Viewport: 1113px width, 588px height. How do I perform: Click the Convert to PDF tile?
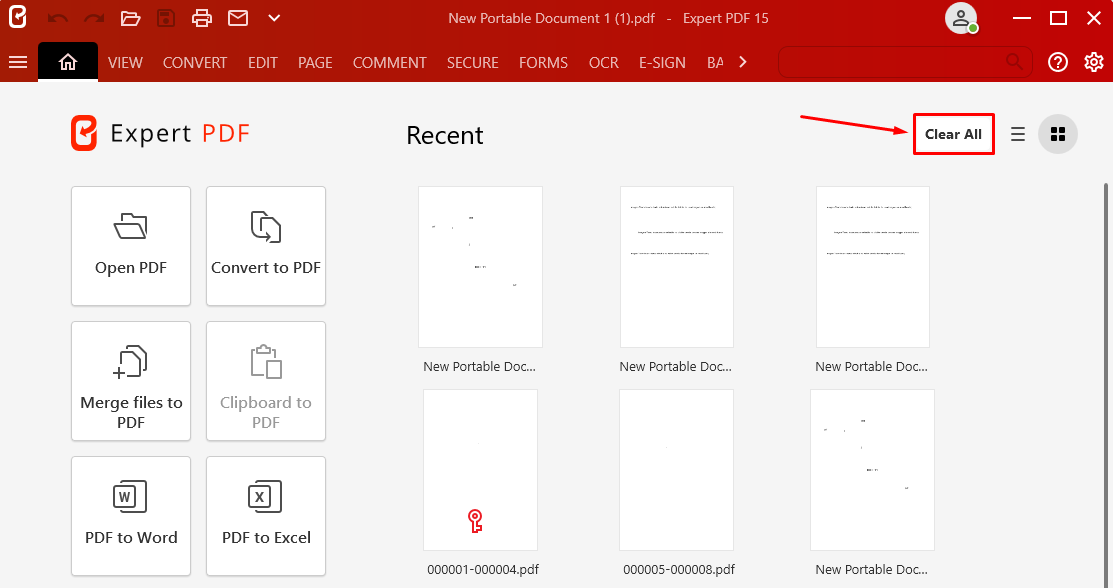point(266,246)
